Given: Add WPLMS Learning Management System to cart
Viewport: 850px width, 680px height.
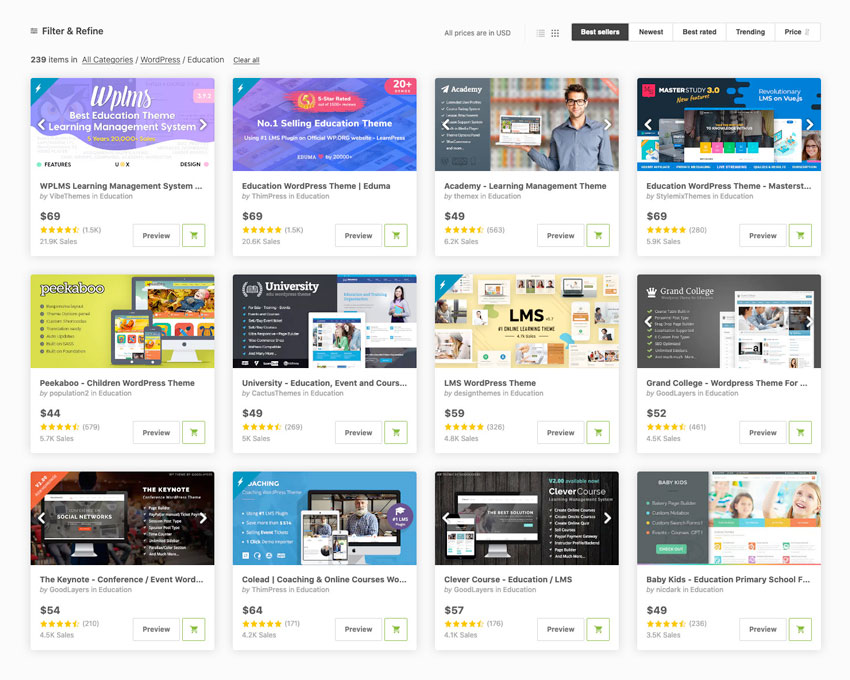Looking at the screenshot, I should pyautogui.click(x=194, y=236).
